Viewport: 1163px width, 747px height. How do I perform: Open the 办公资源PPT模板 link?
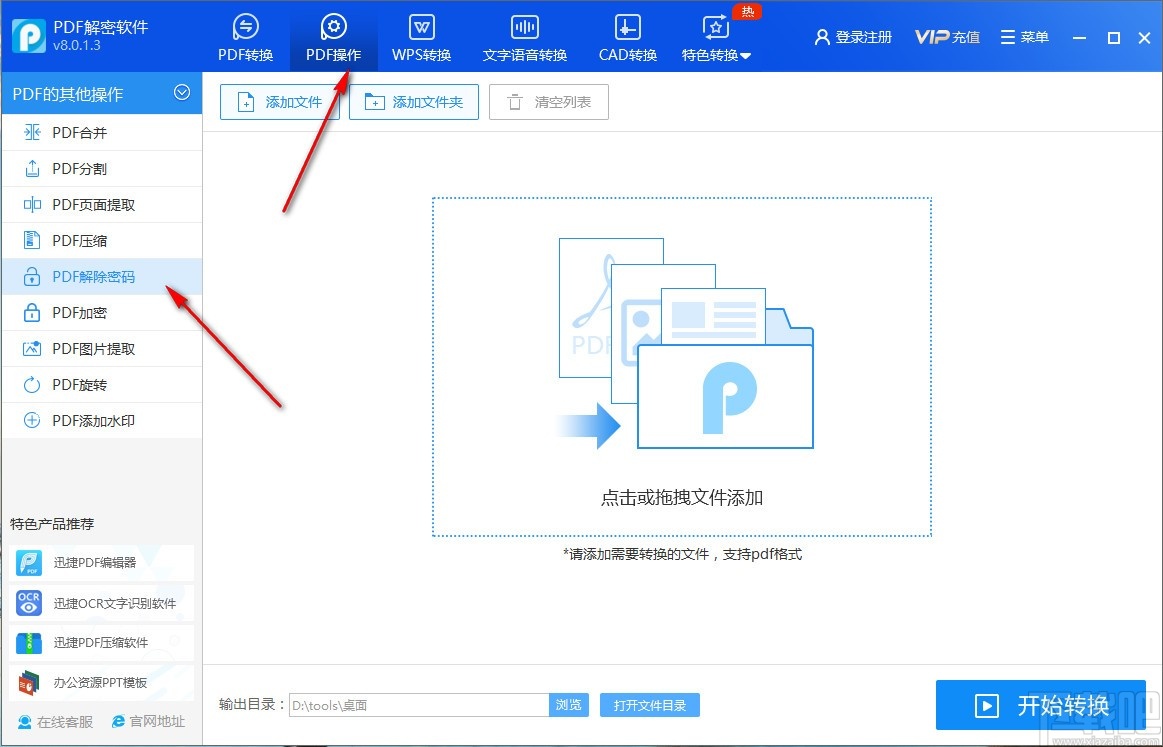point(95,682)
